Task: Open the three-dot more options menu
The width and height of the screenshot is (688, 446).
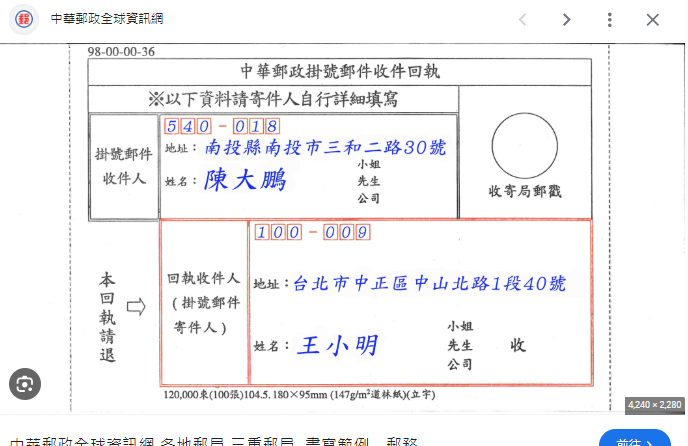Action: pos(609,19)
